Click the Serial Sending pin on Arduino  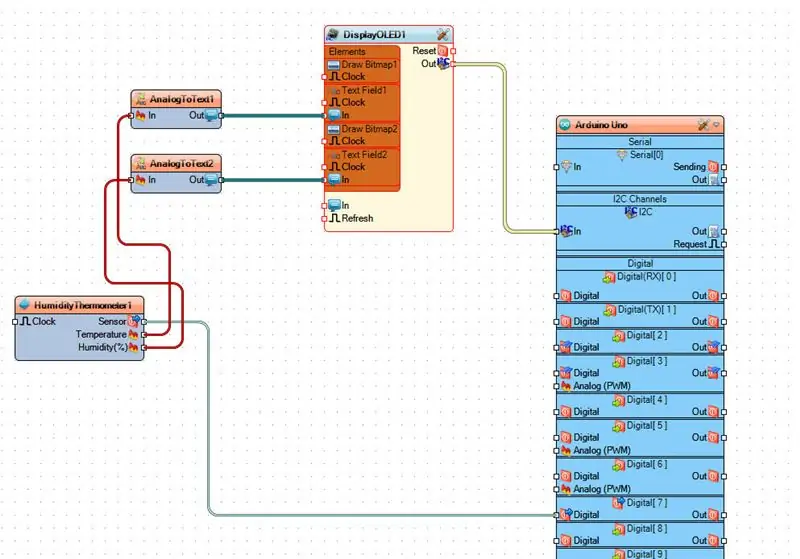[724, 167]
